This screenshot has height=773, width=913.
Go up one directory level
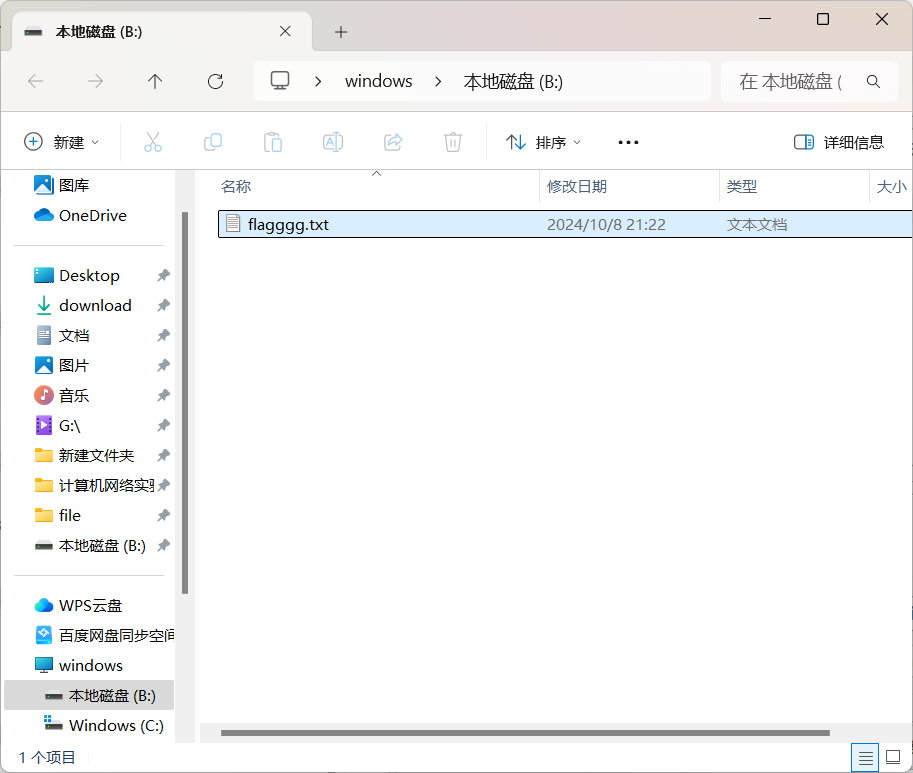click(x=155, y=82)
